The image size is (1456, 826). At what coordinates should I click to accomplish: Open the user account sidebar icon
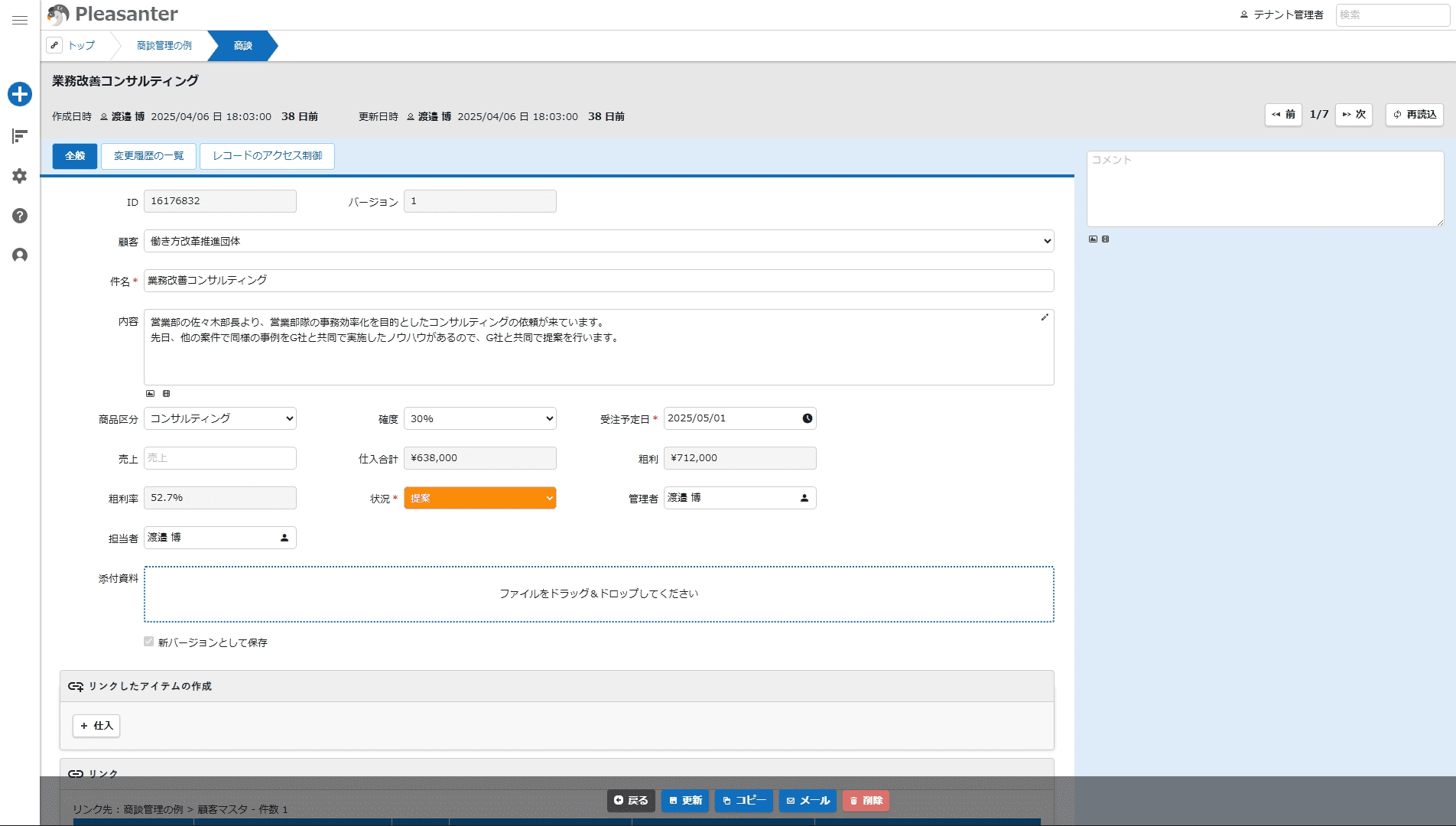coord(20,255)
